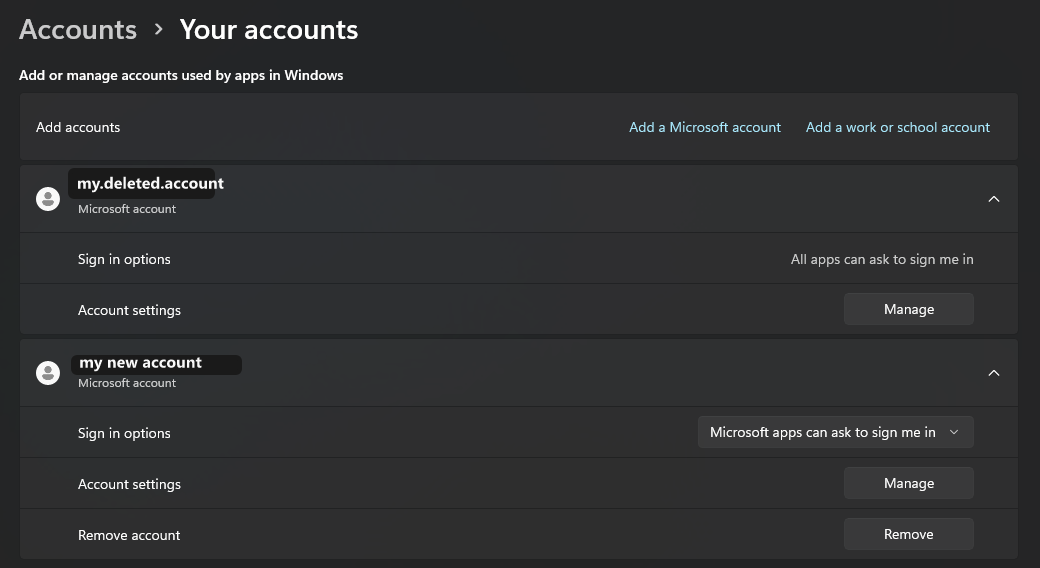
Task: Click the my new account avatar icon
Action: click(x=48, y=373)
